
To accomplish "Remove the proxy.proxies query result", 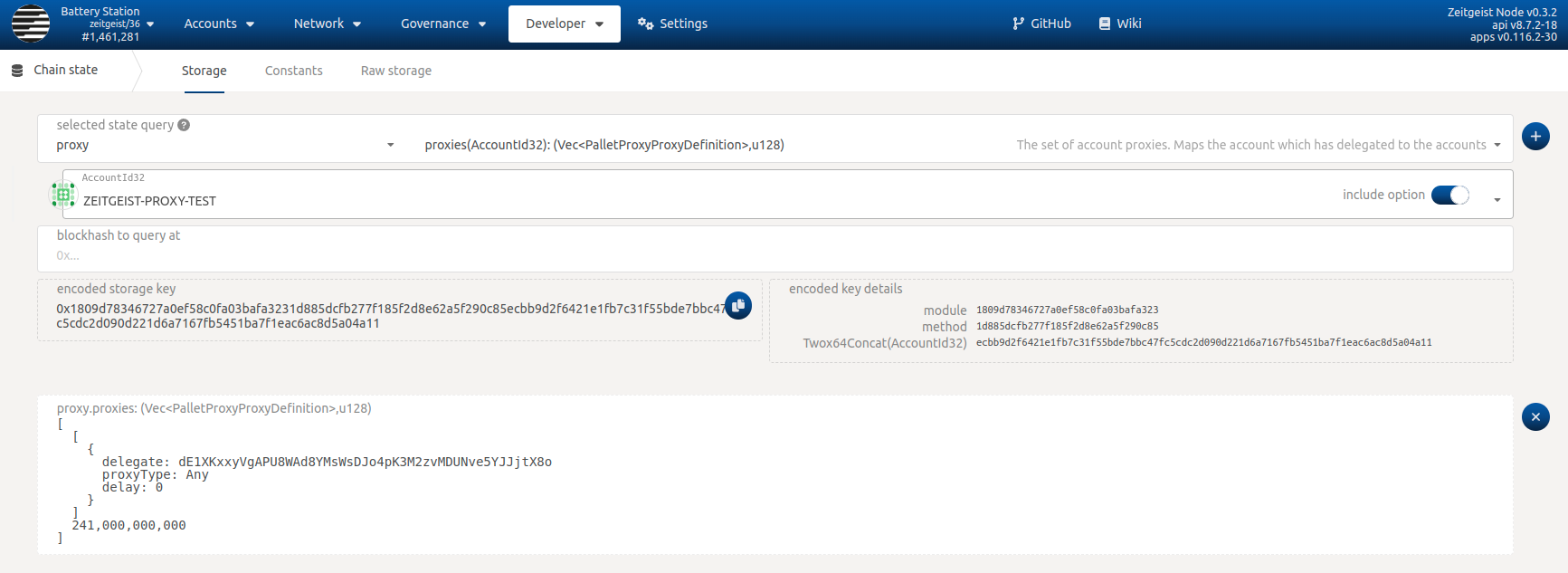I will coord(1535,417).
